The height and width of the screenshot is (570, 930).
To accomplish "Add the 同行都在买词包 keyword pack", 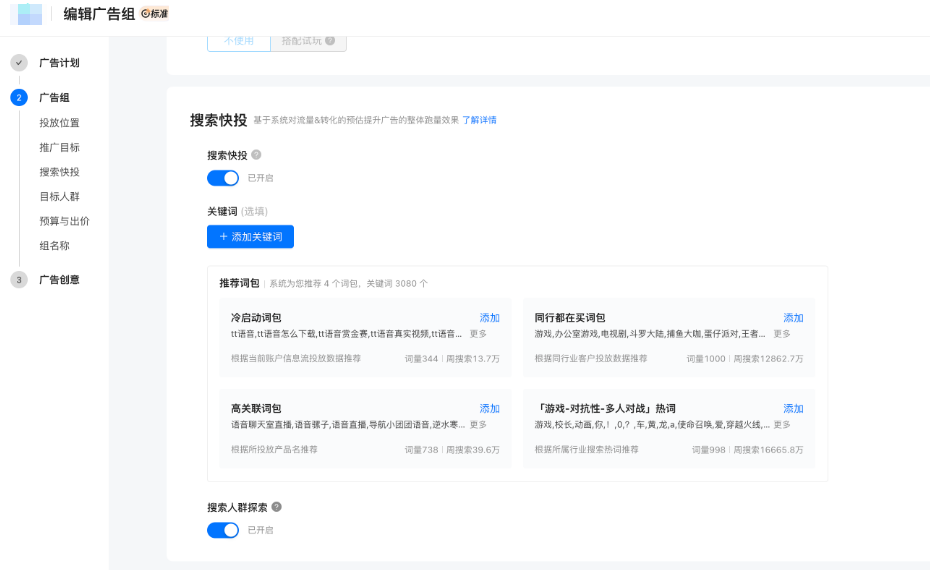I will (x=793, y=318).
